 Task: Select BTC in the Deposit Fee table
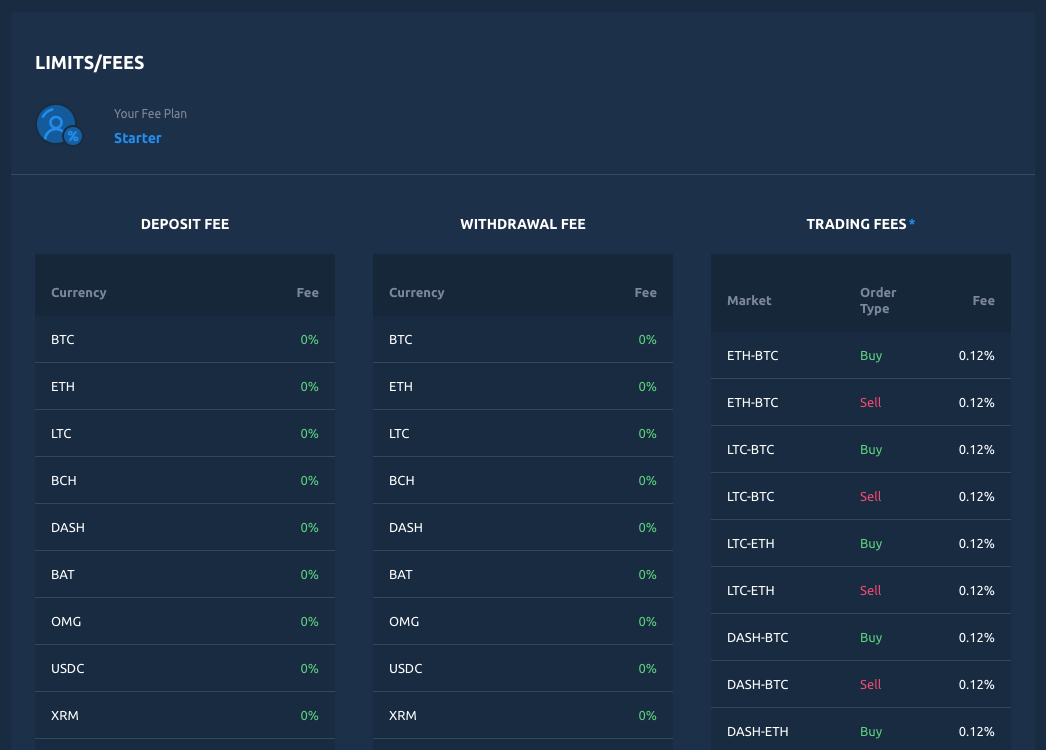63,340
